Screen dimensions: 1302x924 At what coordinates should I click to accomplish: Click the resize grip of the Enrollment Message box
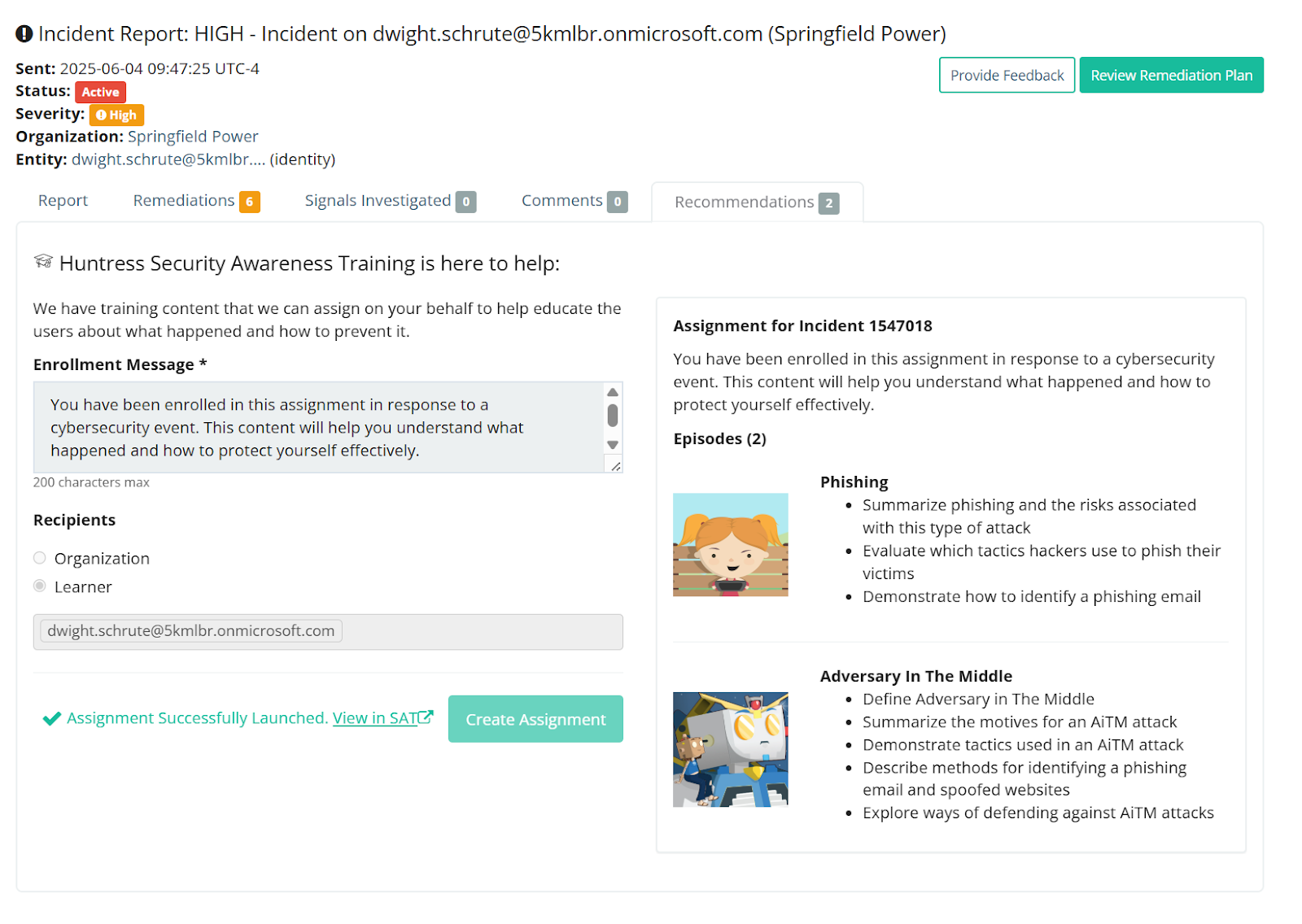coord(616,466)
